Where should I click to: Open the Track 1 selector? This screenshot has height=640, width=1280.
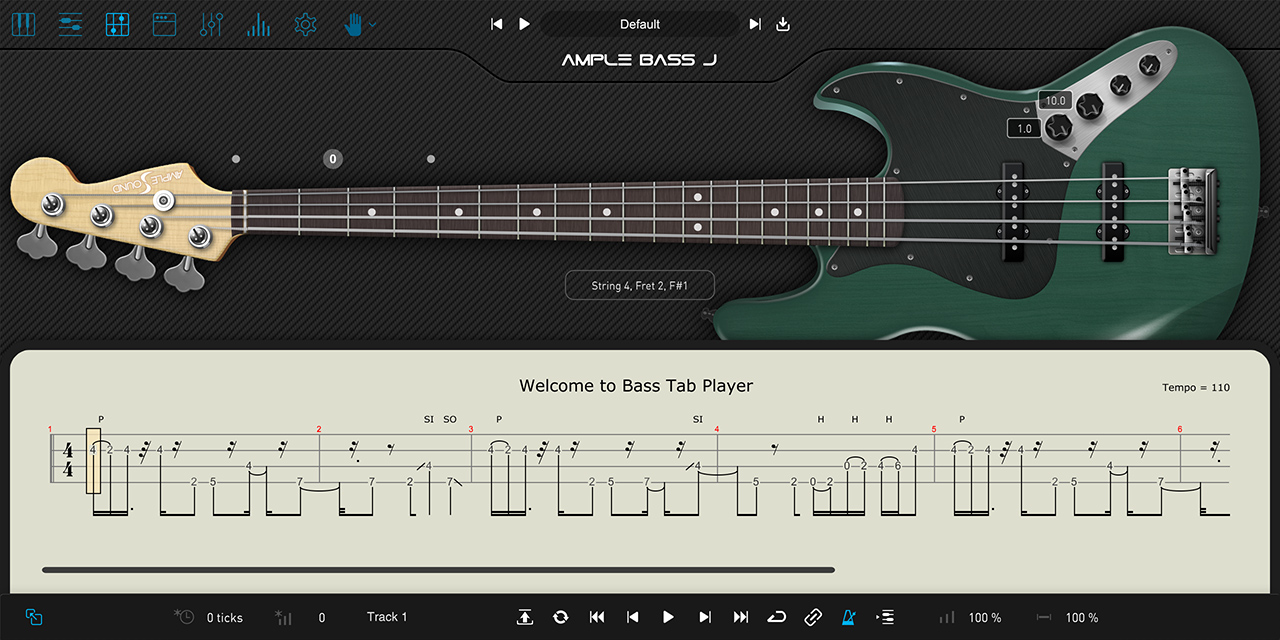387,617
